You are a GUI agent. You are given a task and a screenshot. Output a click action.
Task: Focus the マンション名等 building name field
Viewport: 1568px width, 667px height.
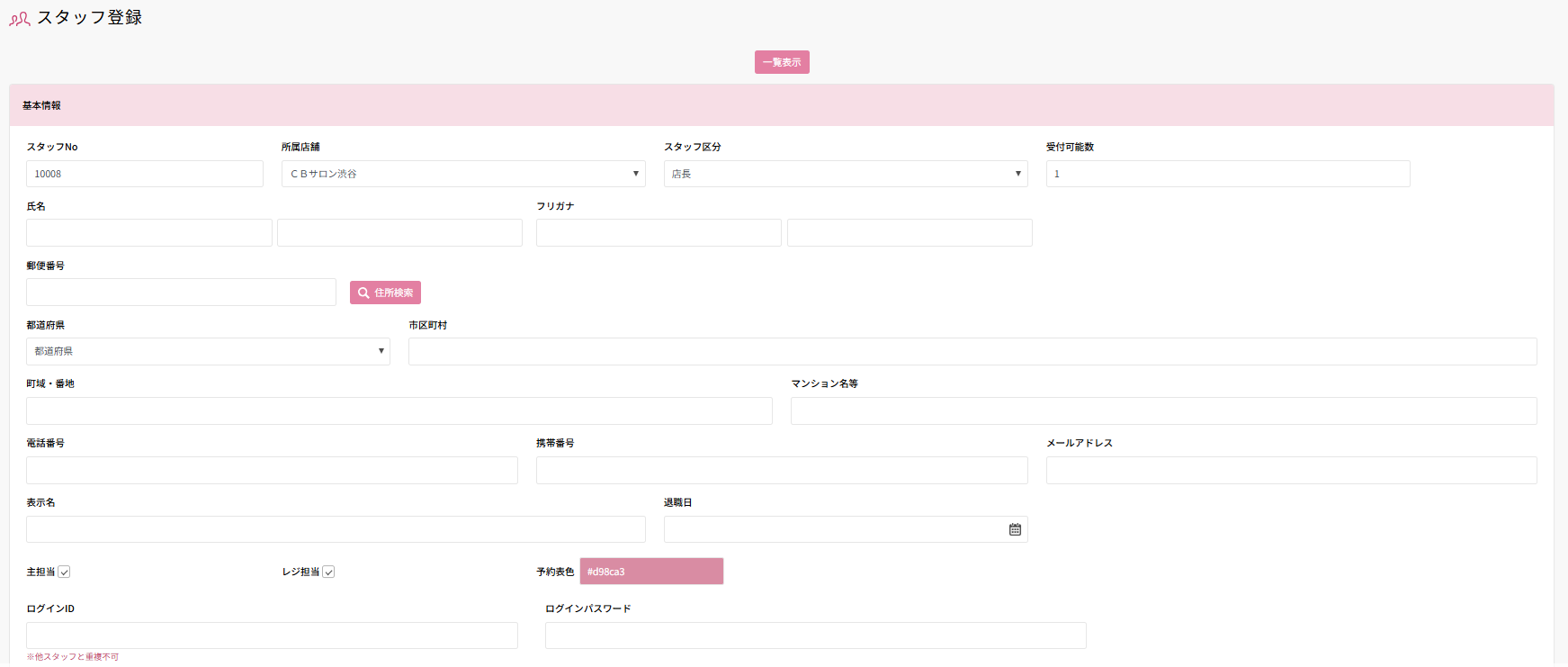1163,411
